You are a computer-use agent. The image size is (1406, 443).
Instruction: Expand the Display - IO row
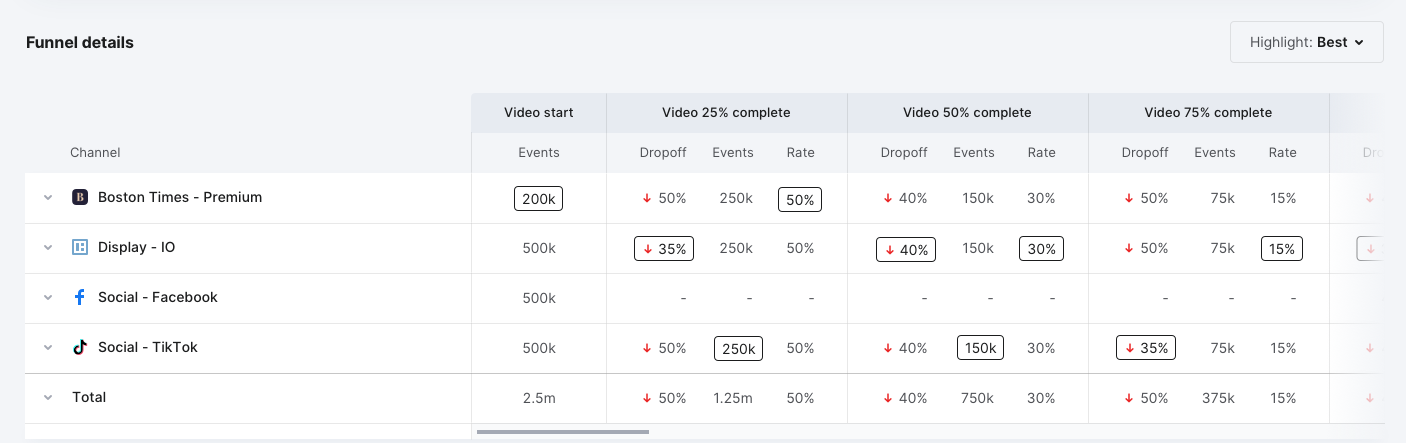(x=47, y=248)
